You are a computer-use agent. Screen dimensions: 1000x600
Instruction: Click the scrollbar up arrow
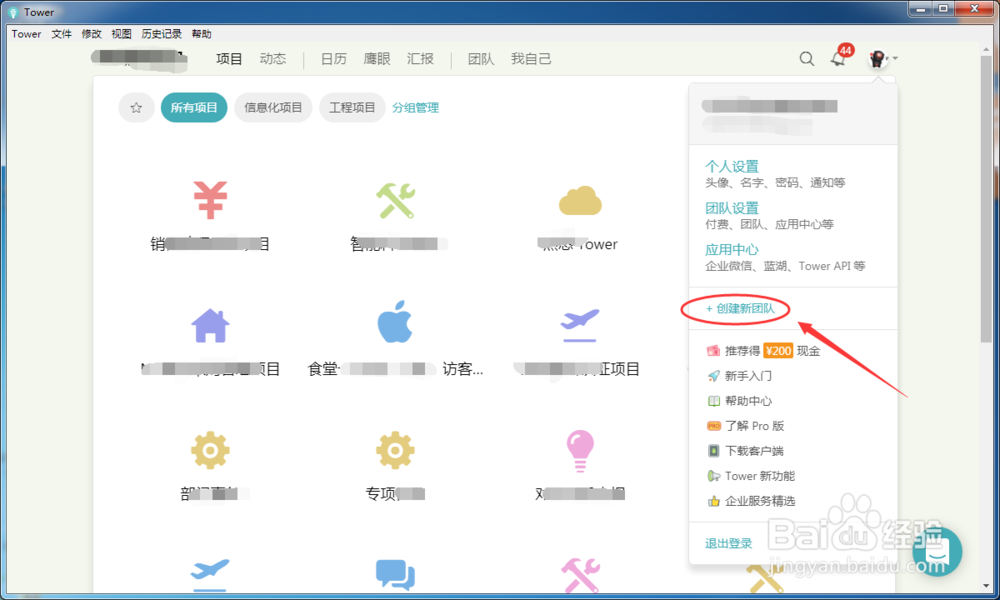point(986,48)
